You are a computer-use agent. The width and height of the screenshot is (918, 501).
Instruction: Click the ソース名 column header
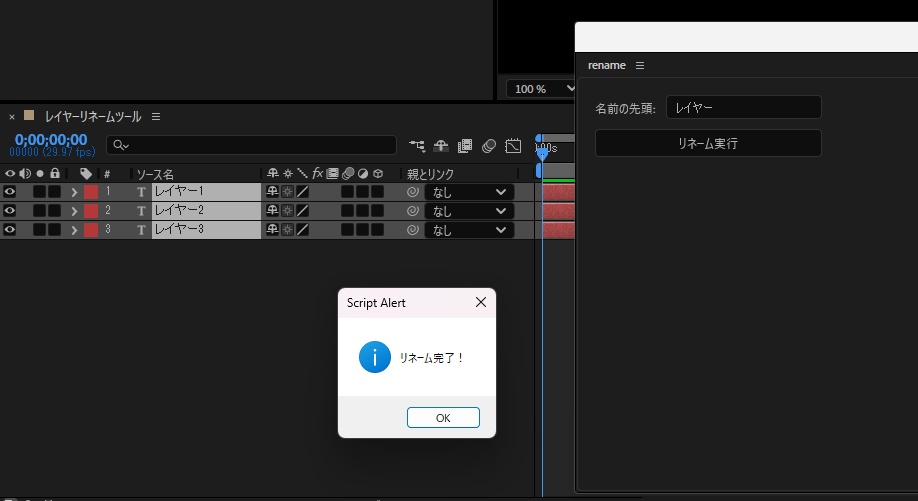155,174
